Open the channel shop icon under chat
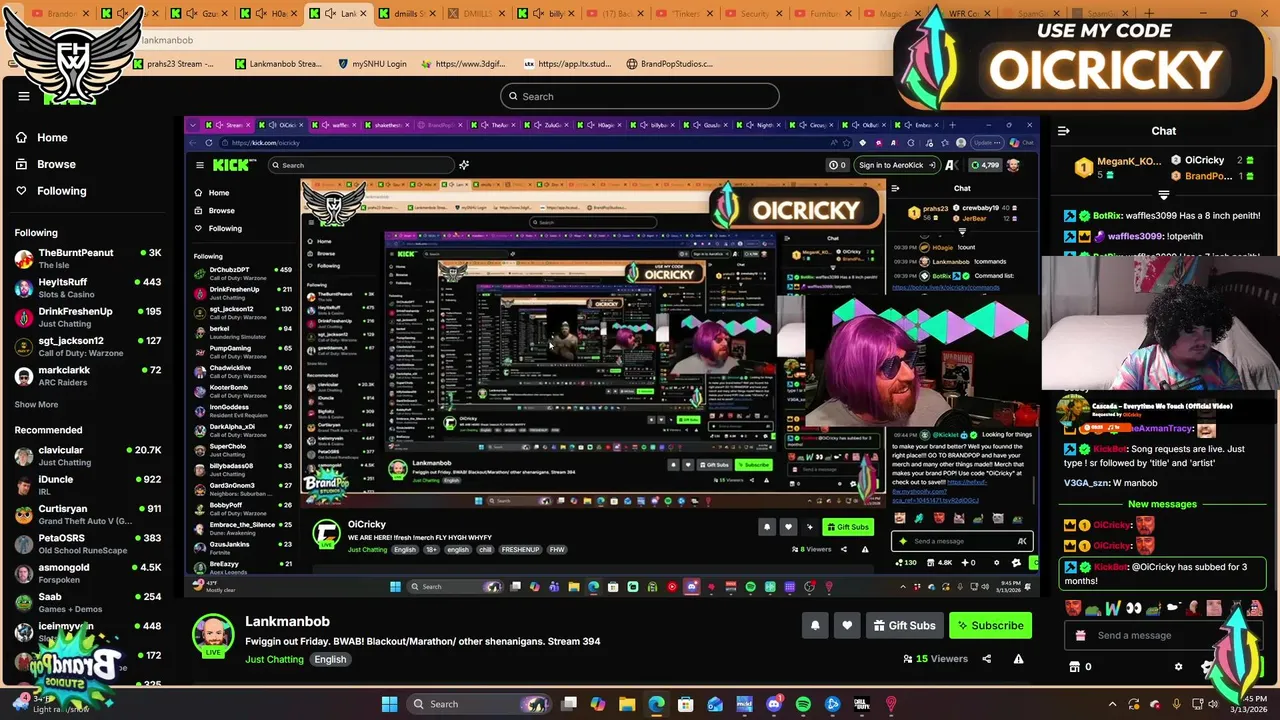1280x720 pixels. click(1075, 667)
